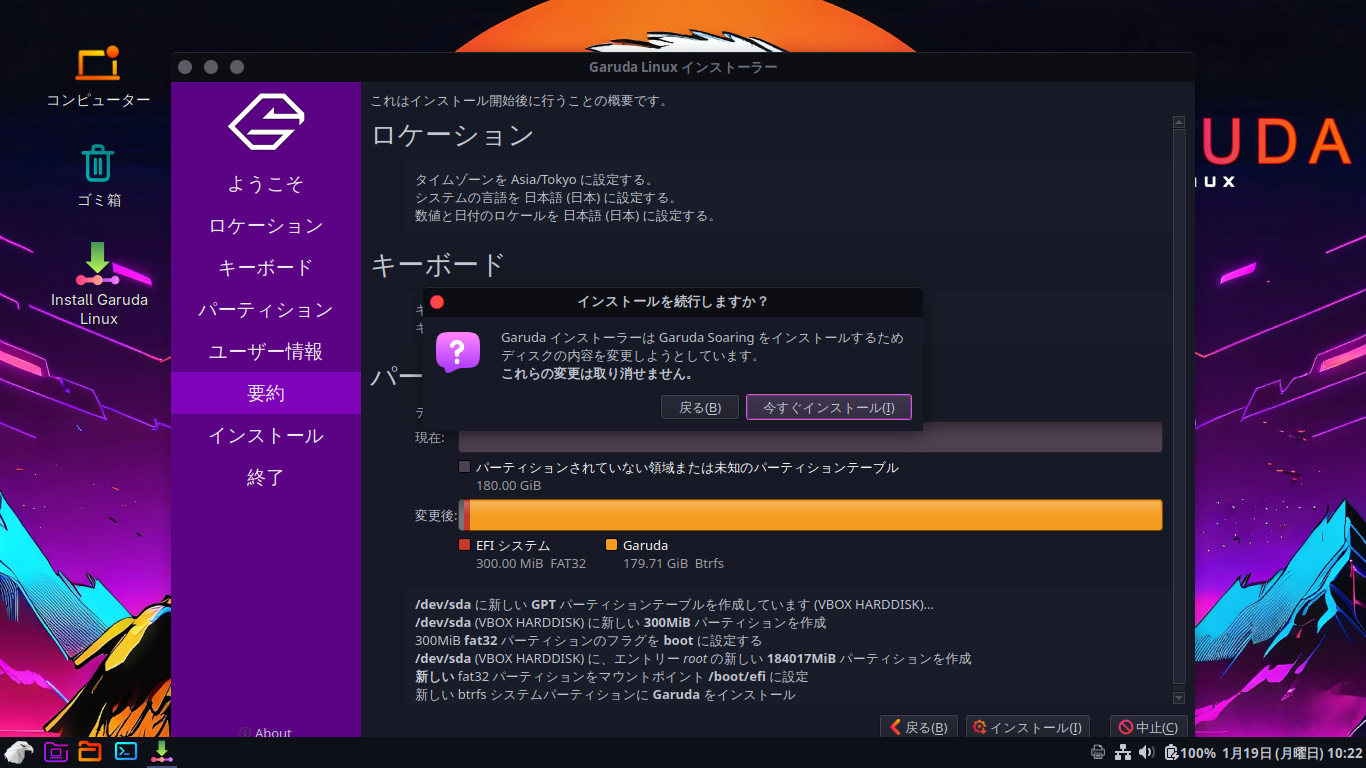Select the ロケーション step in the sidebar
This screenshot has width=1366, height=768.
point(266,226)
